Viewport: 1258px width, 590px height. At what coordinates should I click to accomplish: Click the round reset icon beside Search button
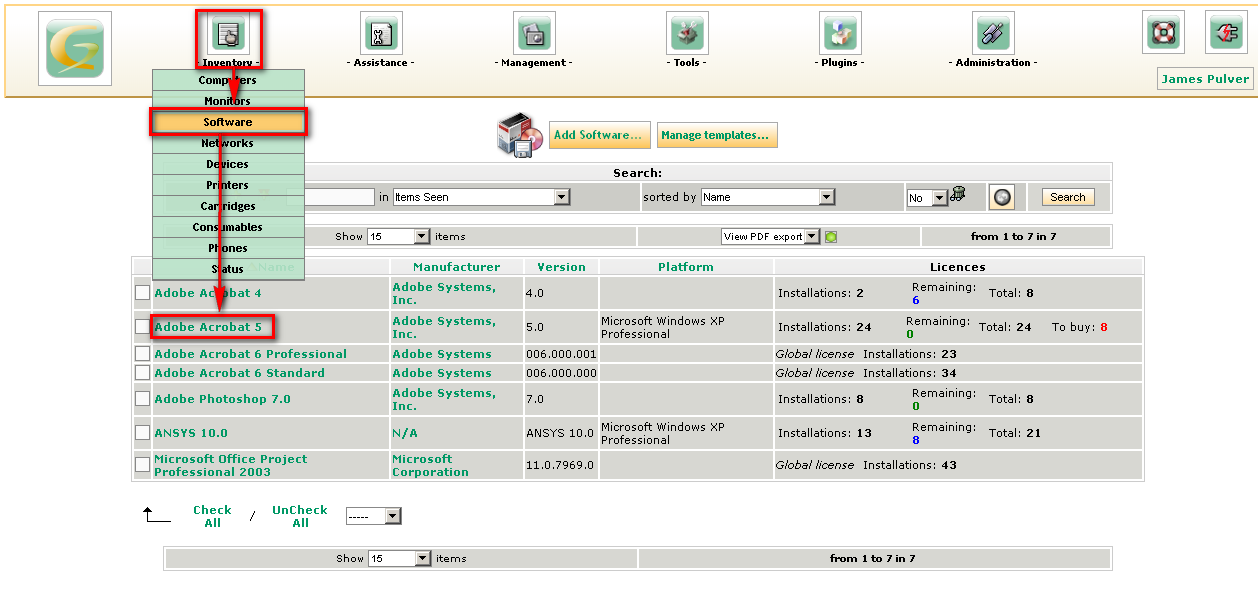tap(1002, 197)
